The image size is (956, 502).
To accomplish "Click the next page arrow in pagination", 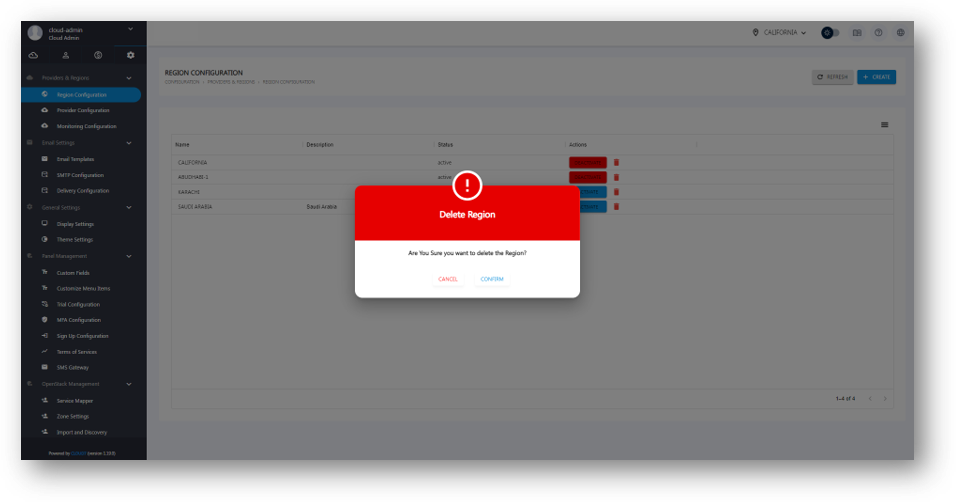I will 885,398.
